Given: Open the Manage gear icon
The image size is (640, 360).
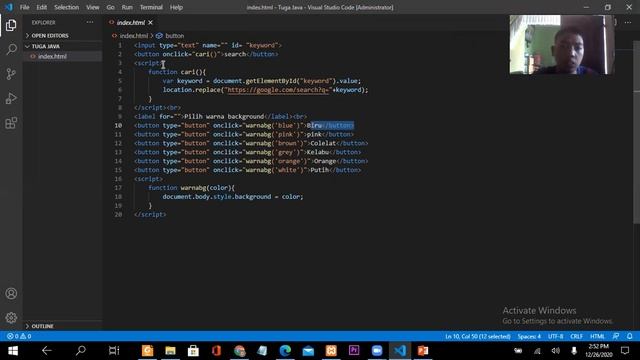Looking at the screenshot, I should click(11, 318).
